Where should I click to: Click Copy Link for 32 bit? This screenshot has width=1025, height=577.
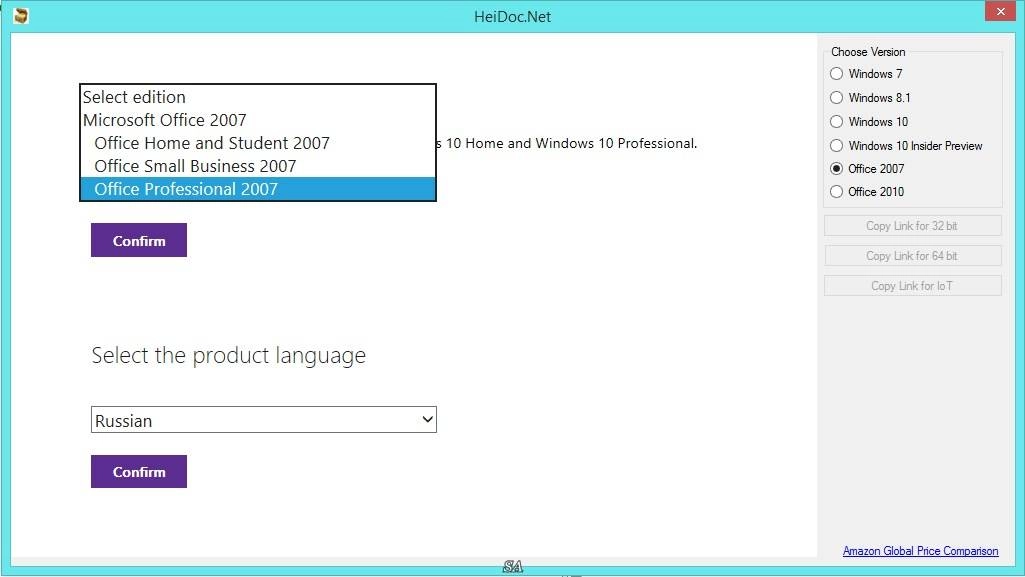point(913,225)
